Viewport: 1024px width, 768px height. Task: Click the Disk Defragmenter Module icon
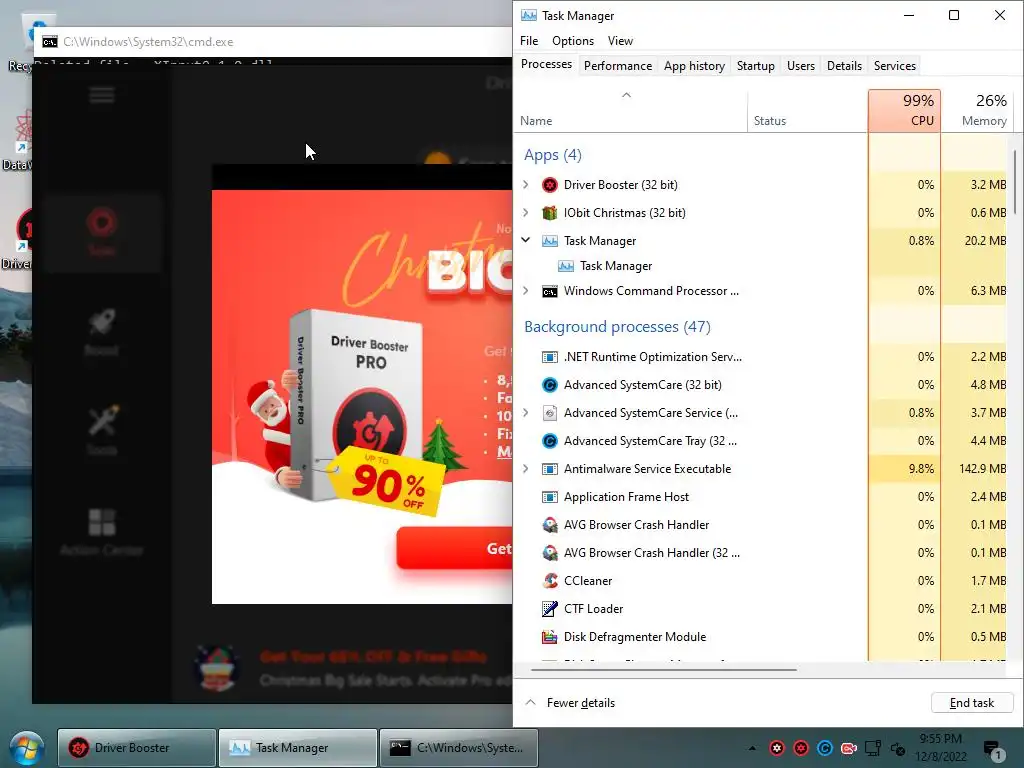(x=550, y=637)
